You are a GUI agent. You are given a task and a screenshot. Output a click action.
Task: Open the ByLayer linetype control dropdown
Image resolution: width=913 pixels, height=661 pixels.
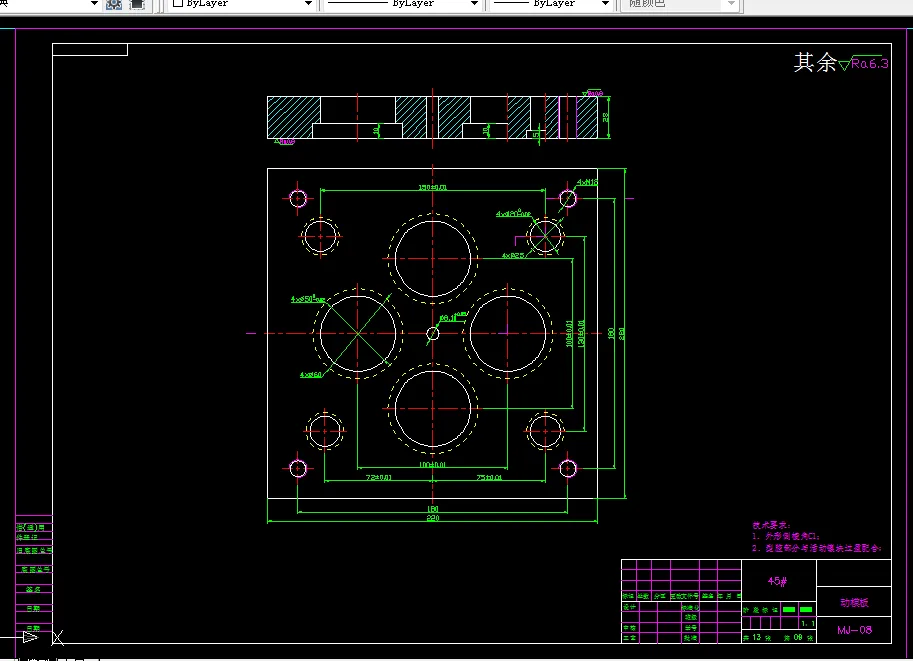(x=402, y=4)
